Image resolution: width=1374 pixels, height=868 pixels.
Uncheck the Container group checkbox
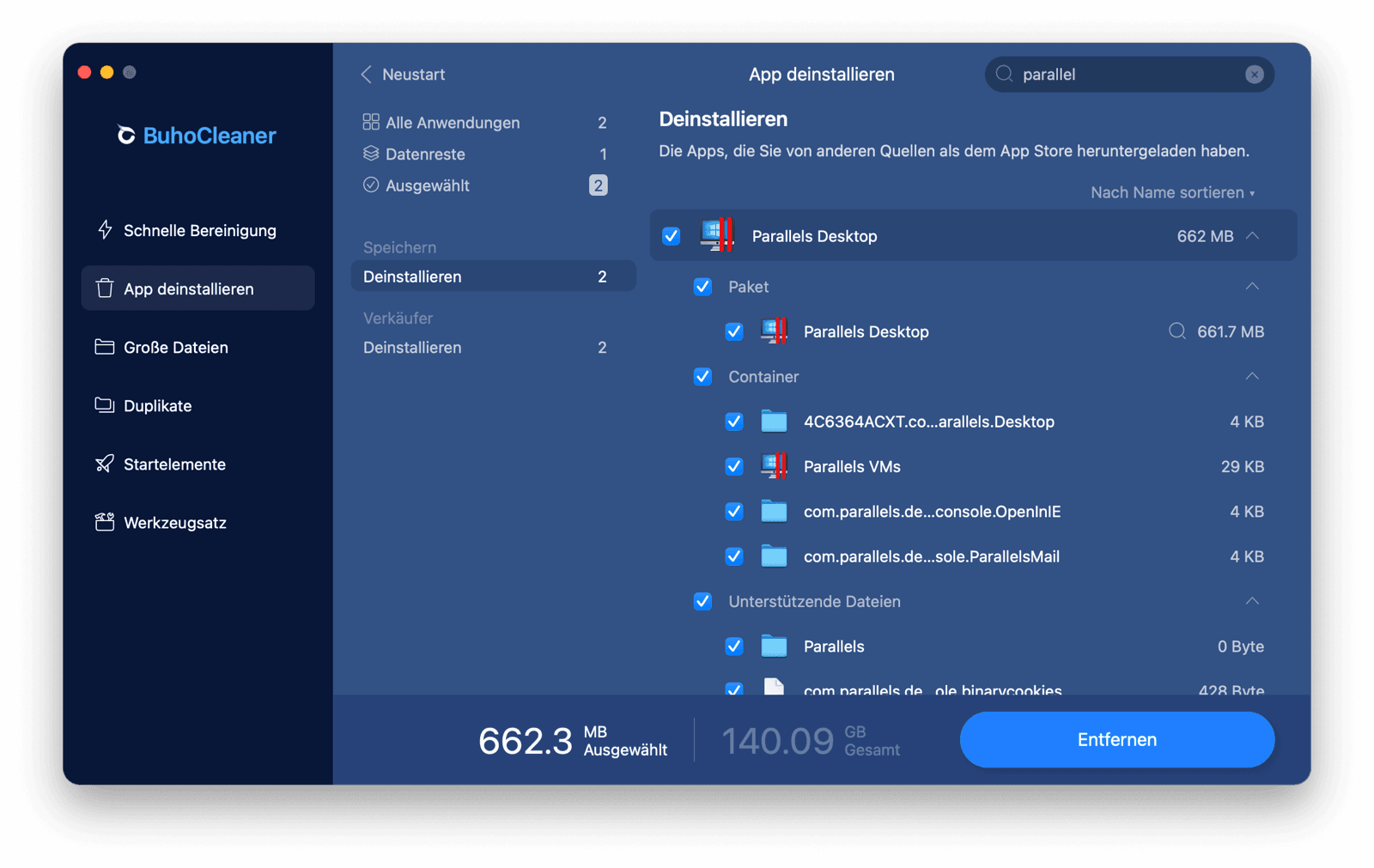coord(702,376)
